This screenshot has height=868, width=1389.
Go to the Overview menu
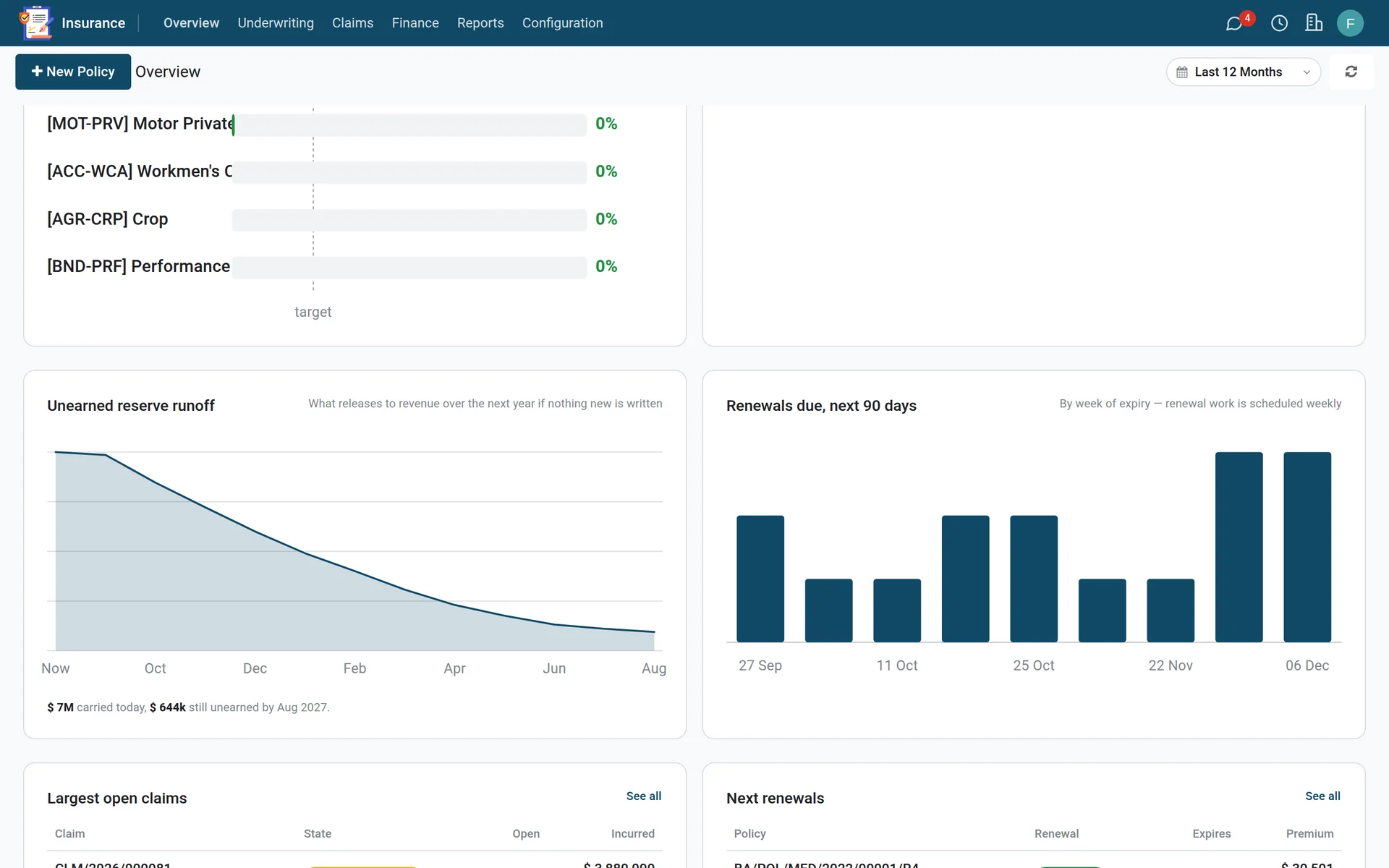click(x=191, y=23)
